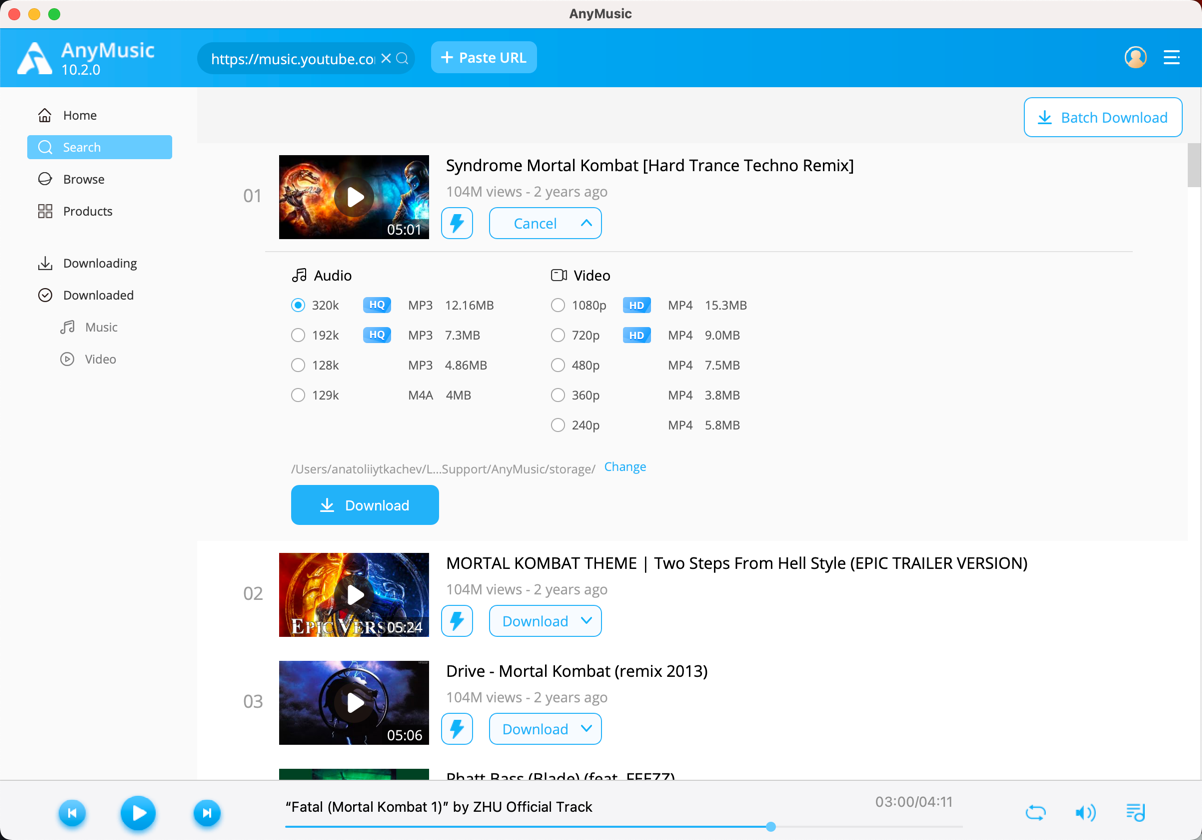Image resolution: width=1202 pixels, height=840 pixels.
Task: Open the playlist queue icon
Action: pos(1135,813)
